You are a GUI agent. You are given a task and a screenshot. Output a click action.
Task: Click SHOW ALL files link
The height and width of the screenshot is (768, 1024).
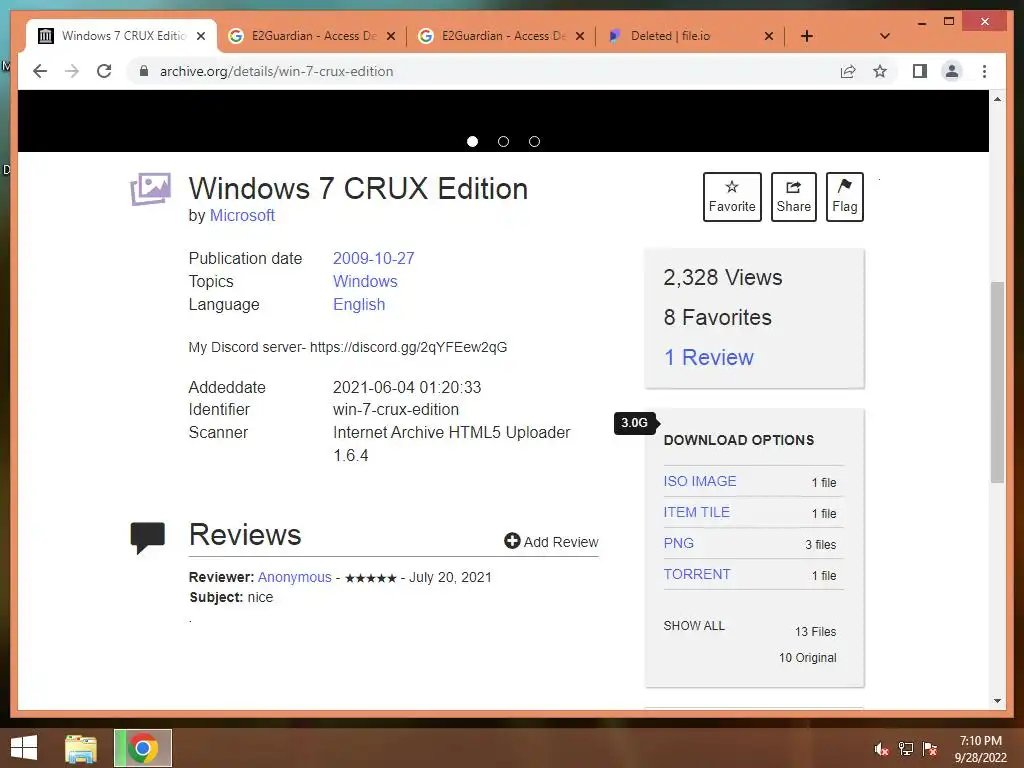(x=694, y=626)
